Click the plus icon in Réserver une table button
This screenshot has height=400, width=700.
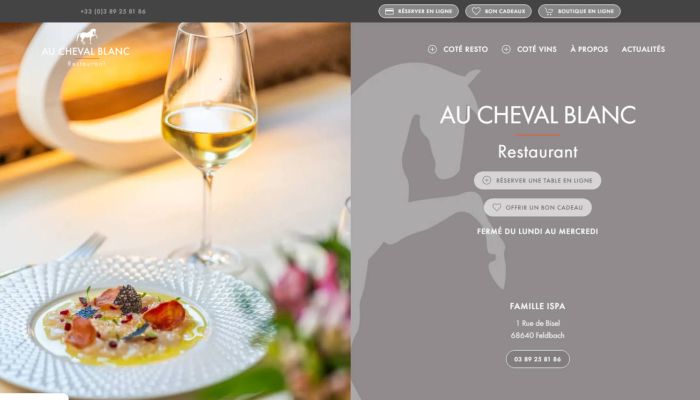tap(487, 180)
